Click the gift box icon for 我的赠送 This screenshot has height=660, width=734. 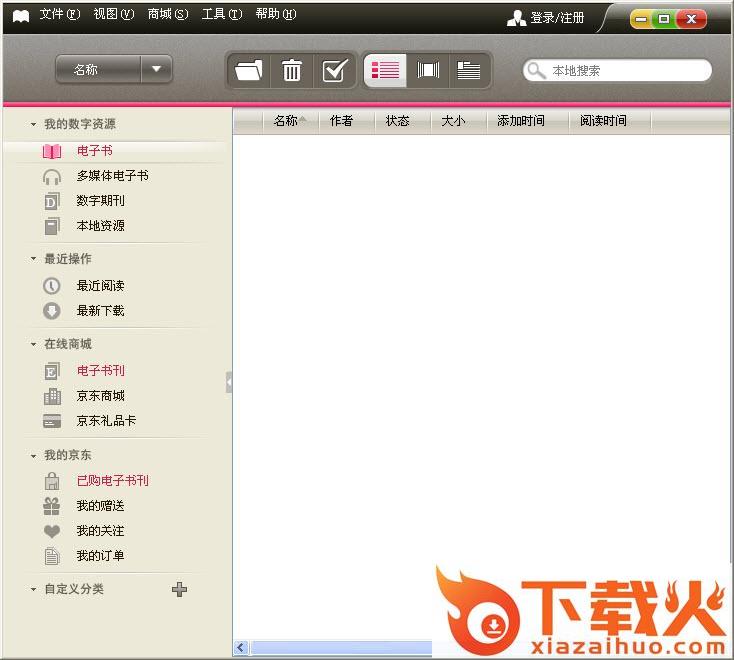pyautogui.click(x=52, y=506)
